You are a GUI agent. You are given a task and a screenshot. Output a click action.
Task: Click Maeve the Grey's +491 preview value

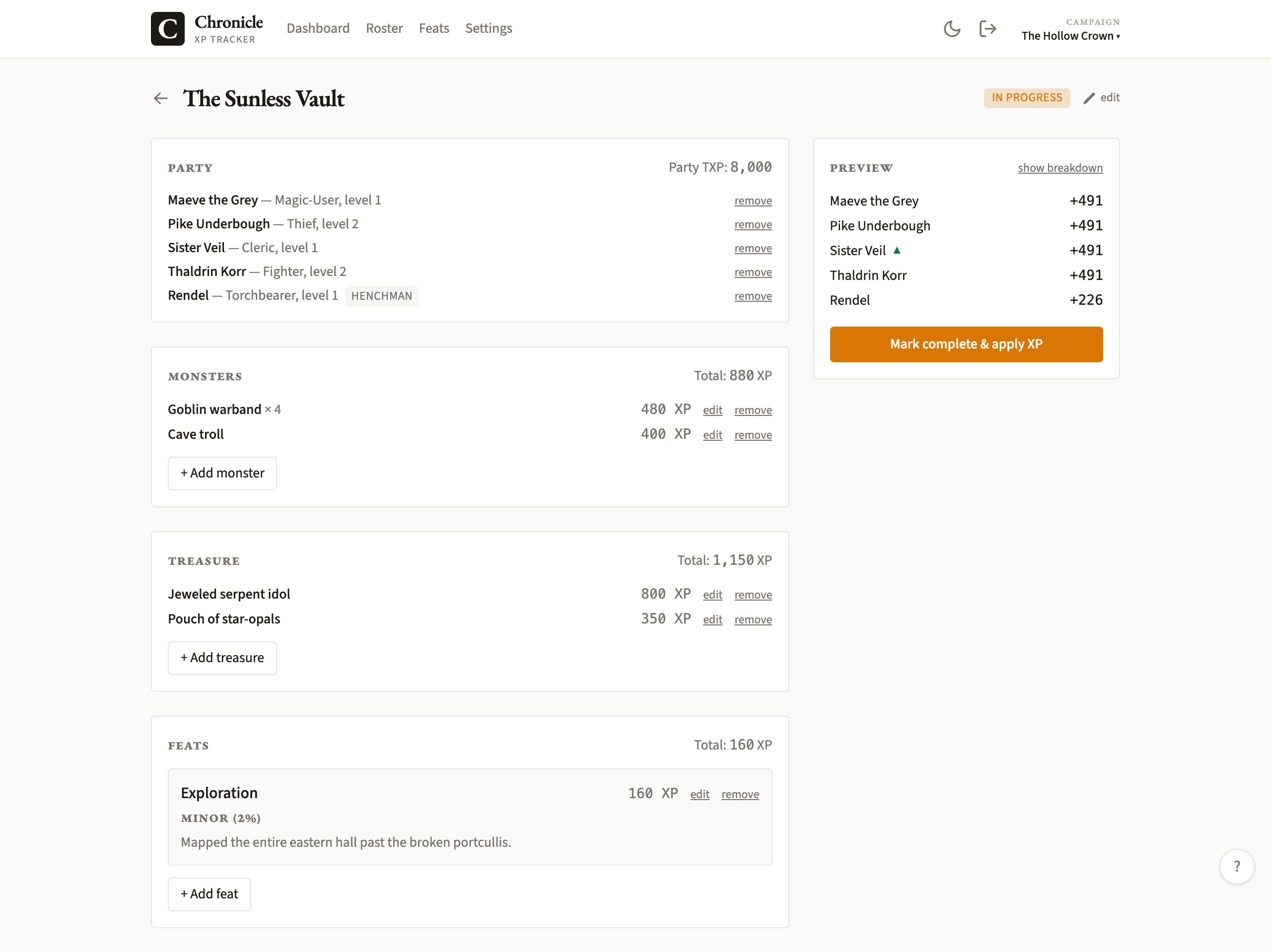1086,201
